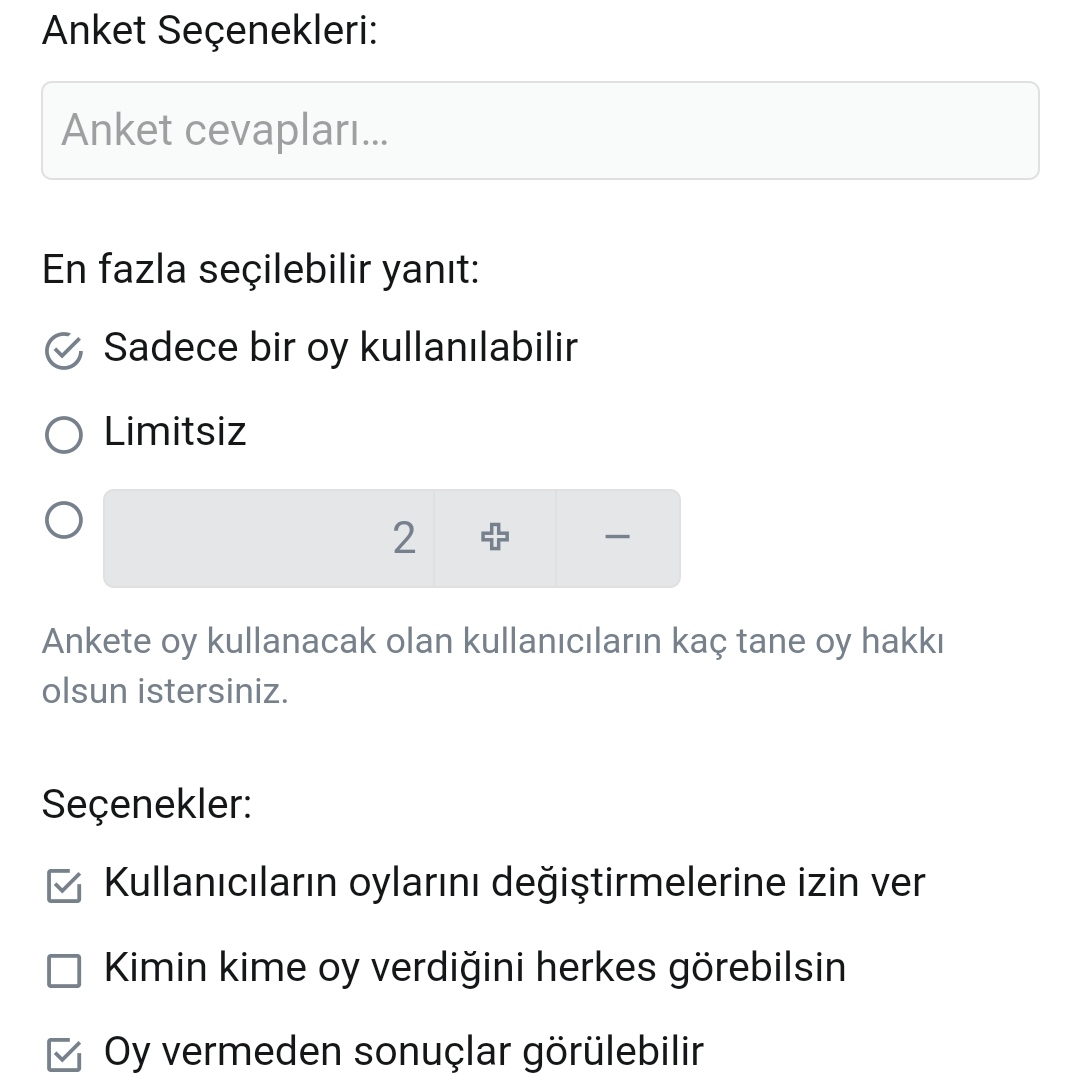Click the 'Seçenekler:' section heading

click(x=147, y=804)
